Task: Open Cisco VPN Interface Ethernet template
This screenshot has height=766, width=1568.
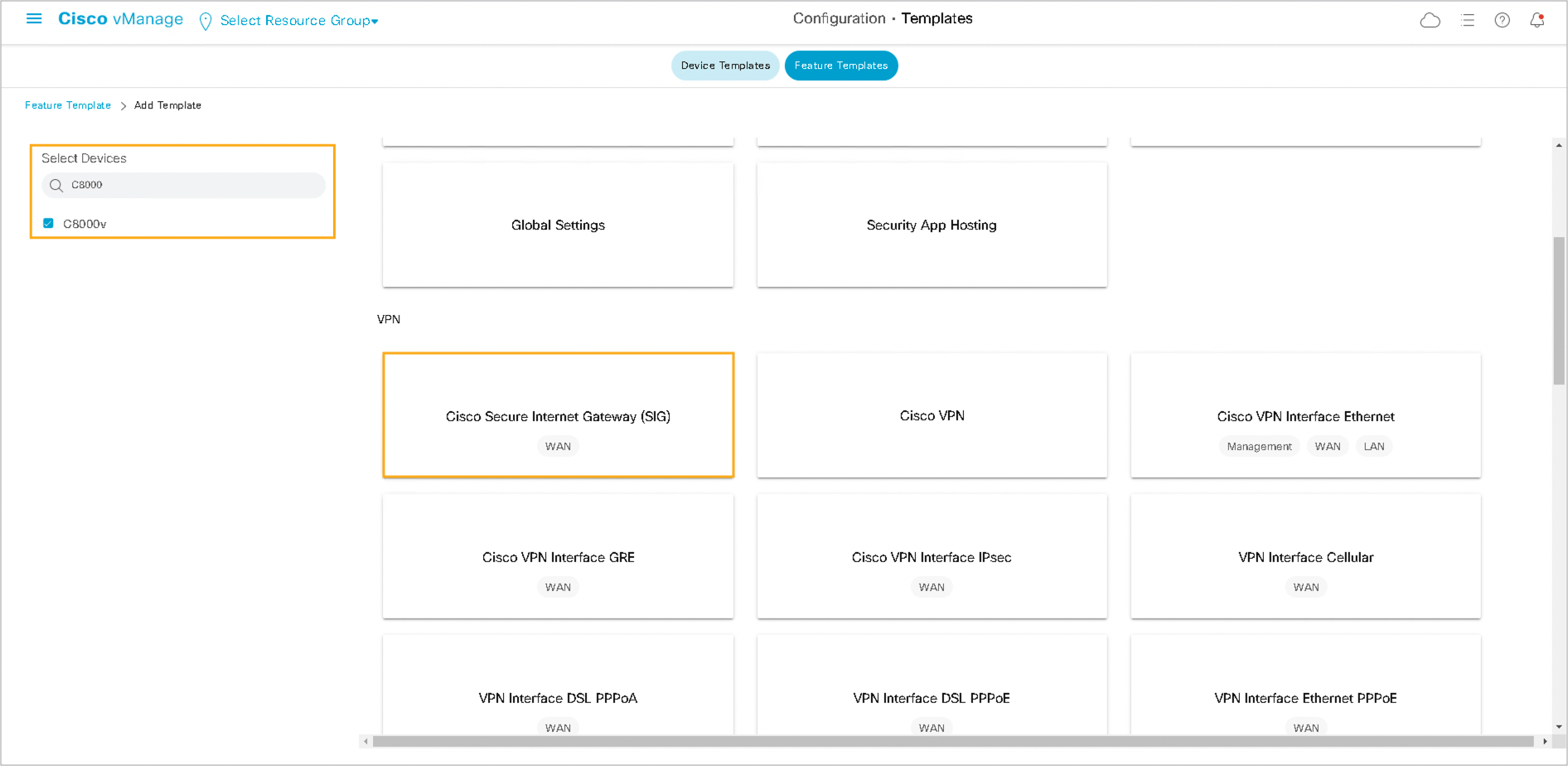Action: (x=1305, y=415)
